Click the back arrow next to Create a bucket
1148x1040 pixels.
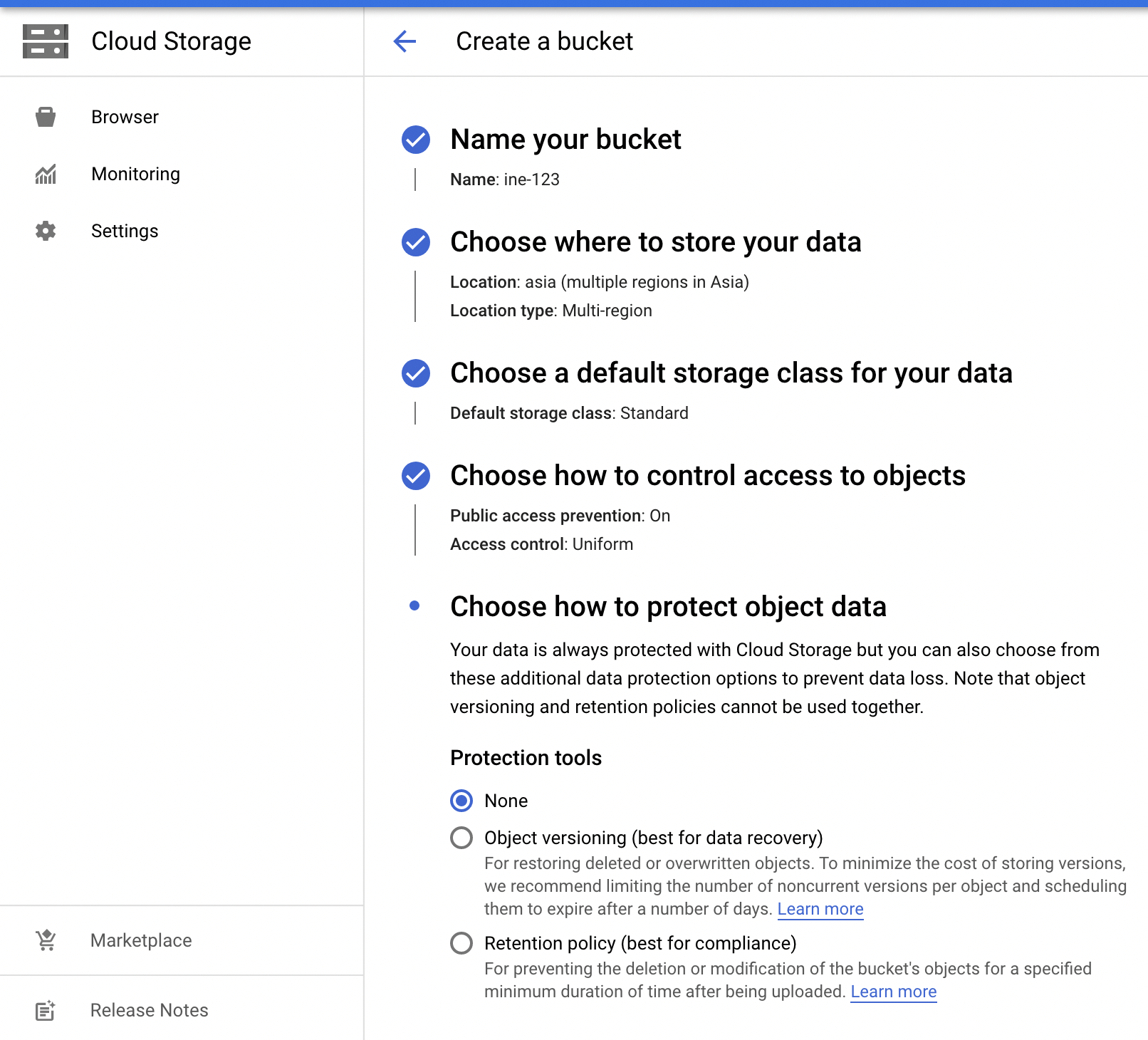click(x=405, y=41)
